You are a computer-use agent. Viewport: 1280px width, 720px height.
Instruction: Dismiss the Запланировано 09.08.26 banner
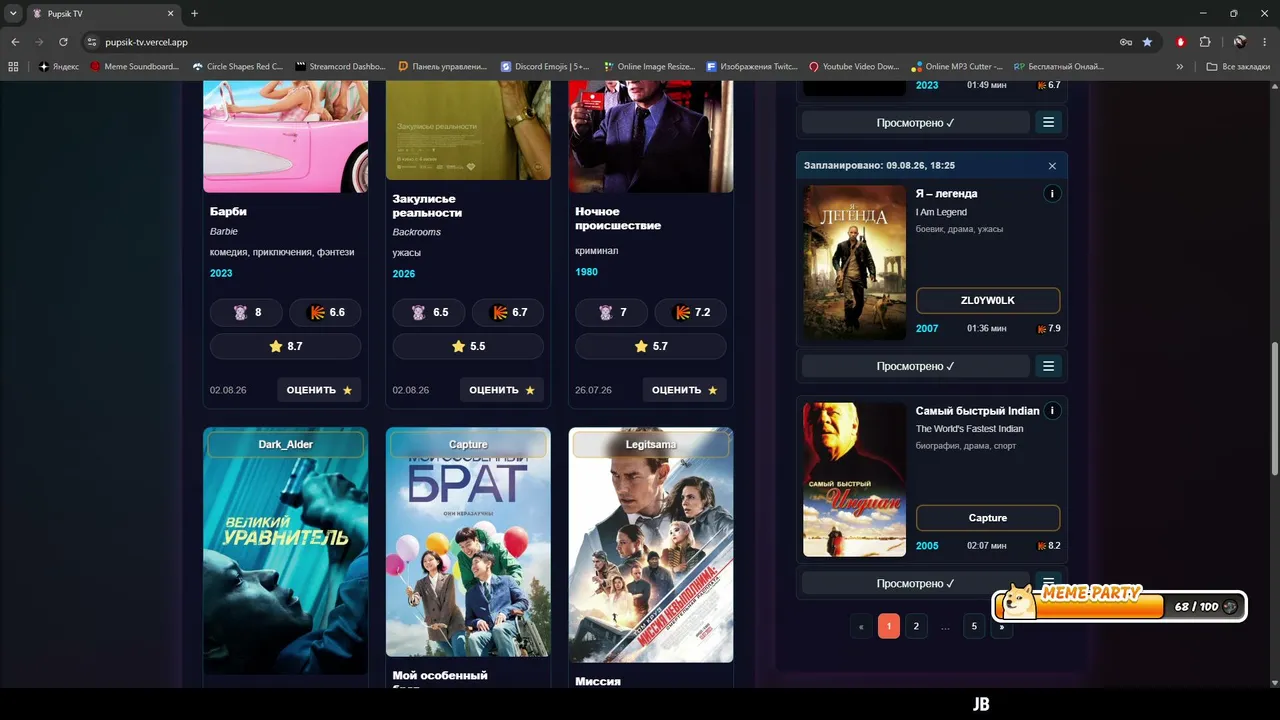tap(1052, 166)
